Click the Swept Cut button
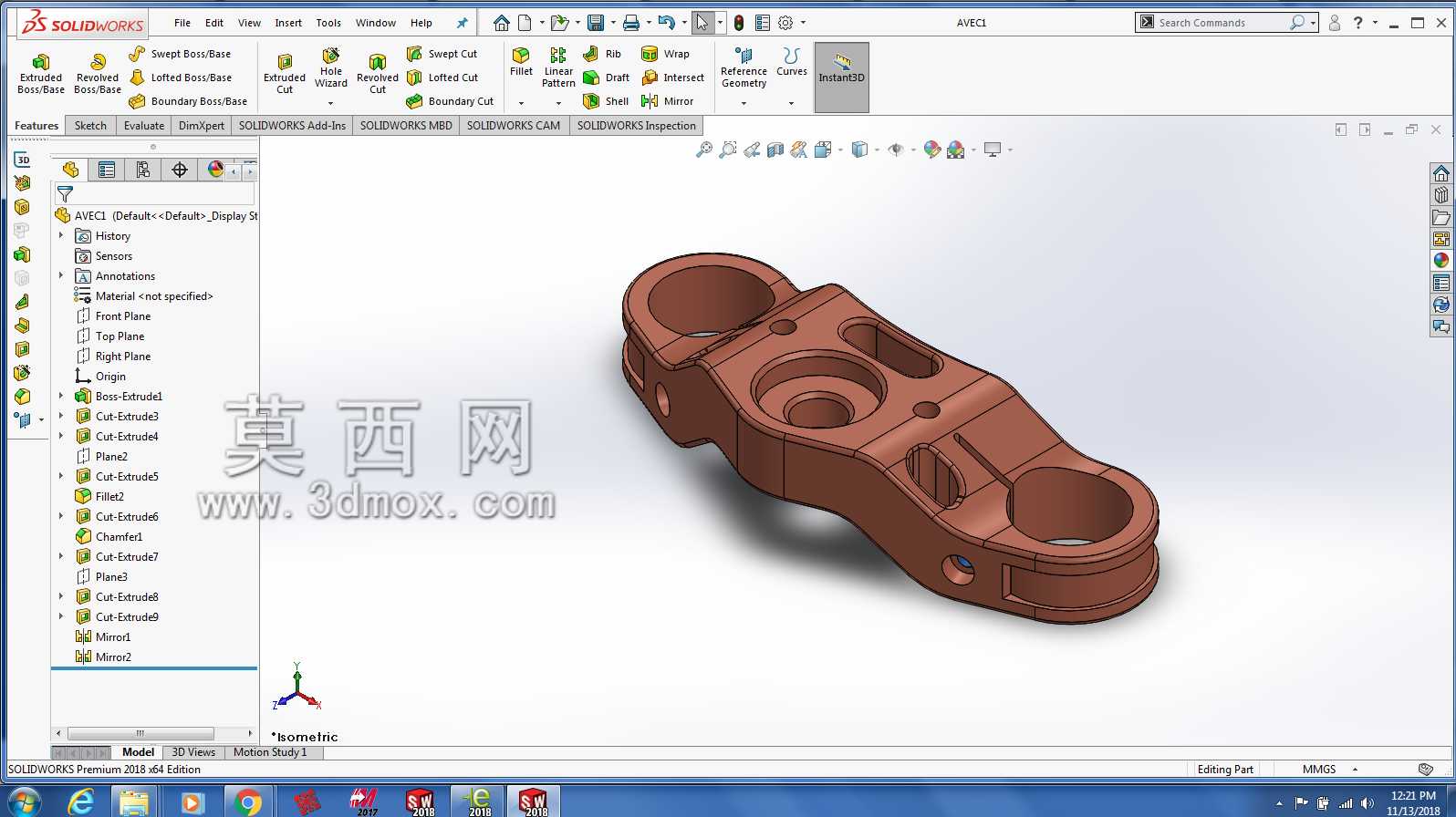The height and width of the screenshot is (817, 1456). tap(442, 54)
